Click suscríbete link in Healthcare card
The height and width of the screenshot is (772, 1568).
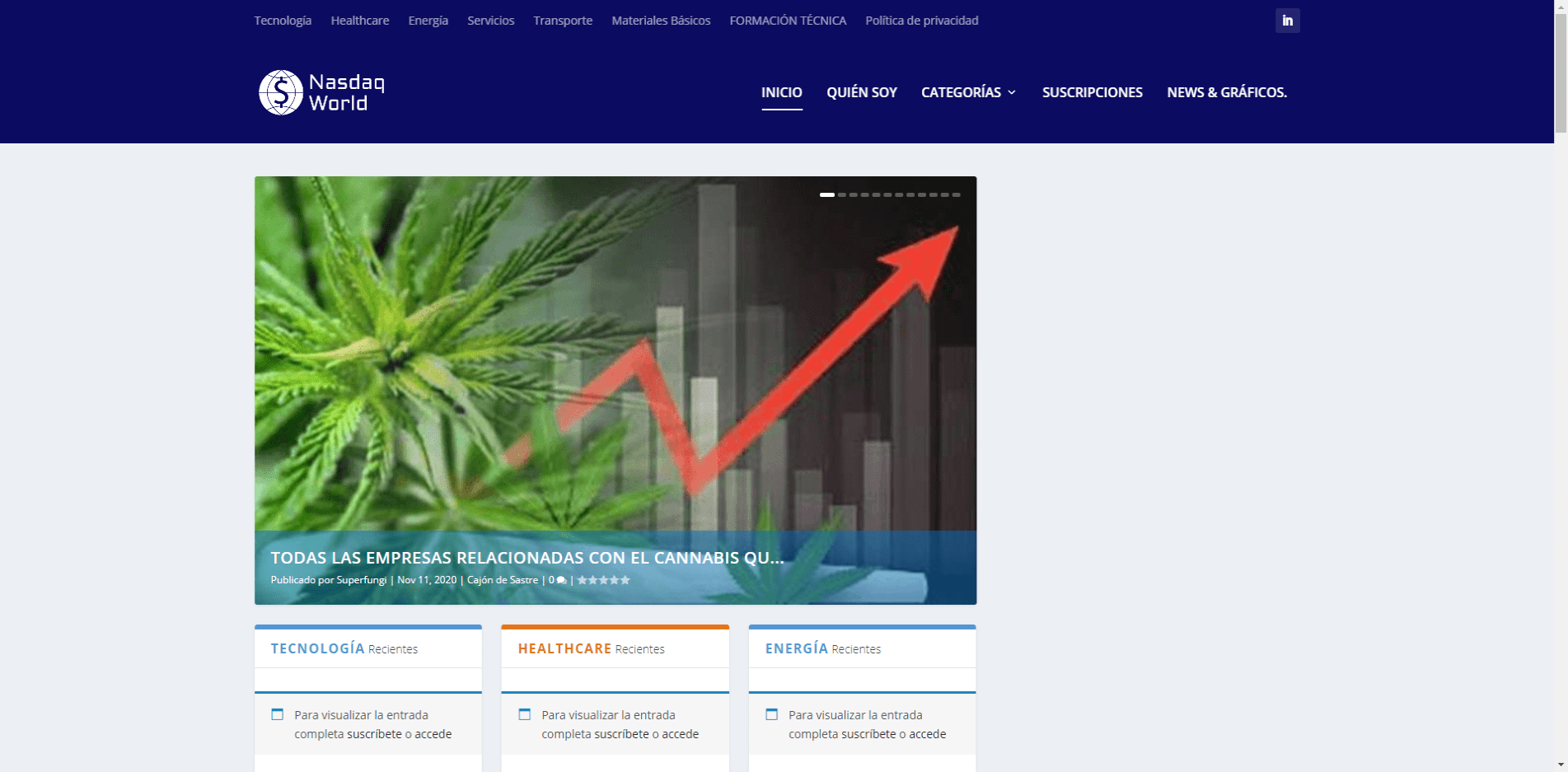[621, 734]
